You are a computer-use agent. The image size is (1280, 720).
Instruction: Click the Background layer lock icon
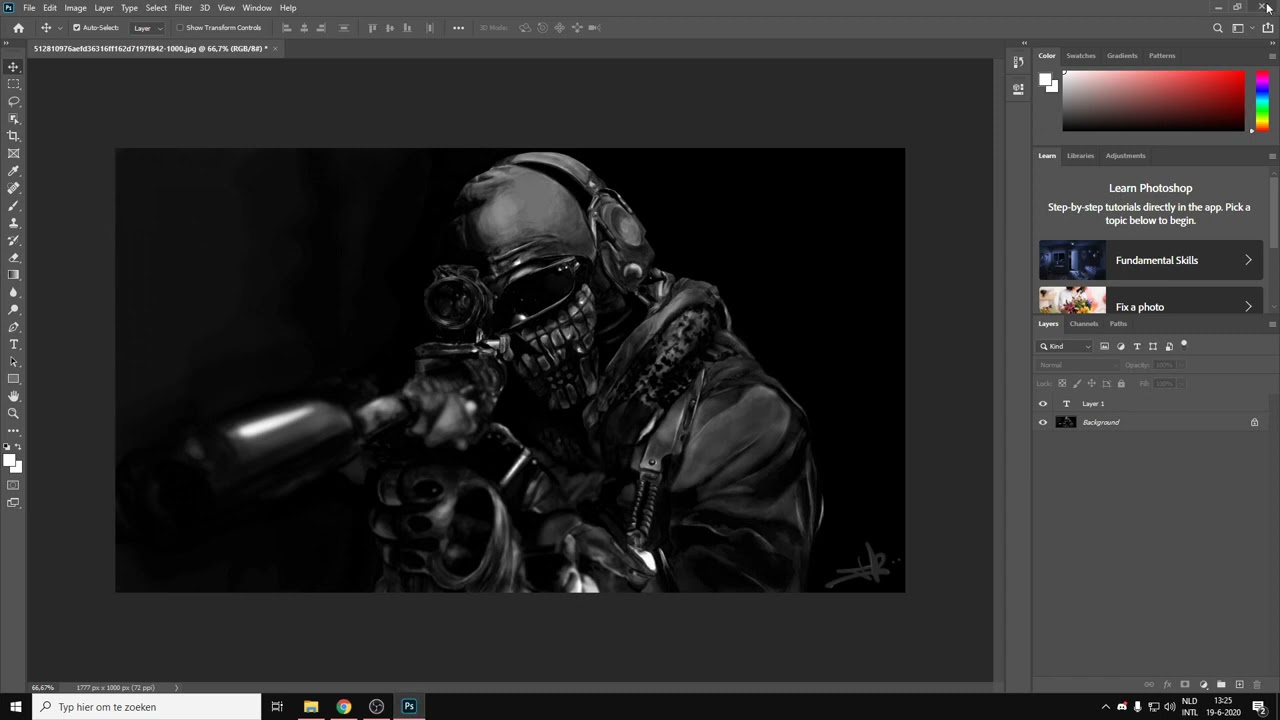1254,422
